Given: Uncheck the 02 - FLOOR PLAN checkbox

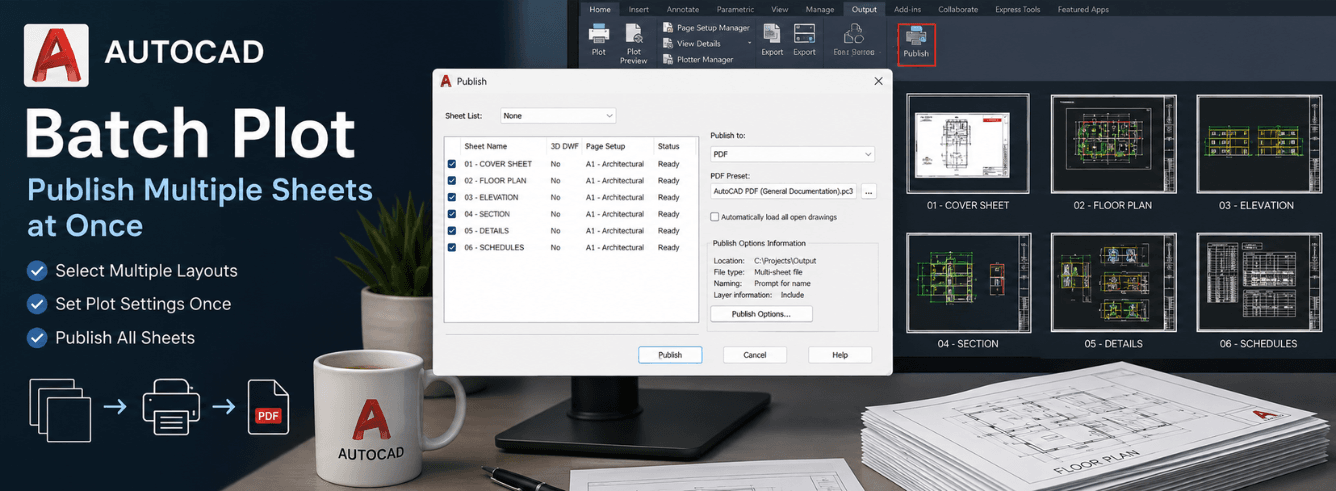Looking at the screenshot, I should point(452,181).
